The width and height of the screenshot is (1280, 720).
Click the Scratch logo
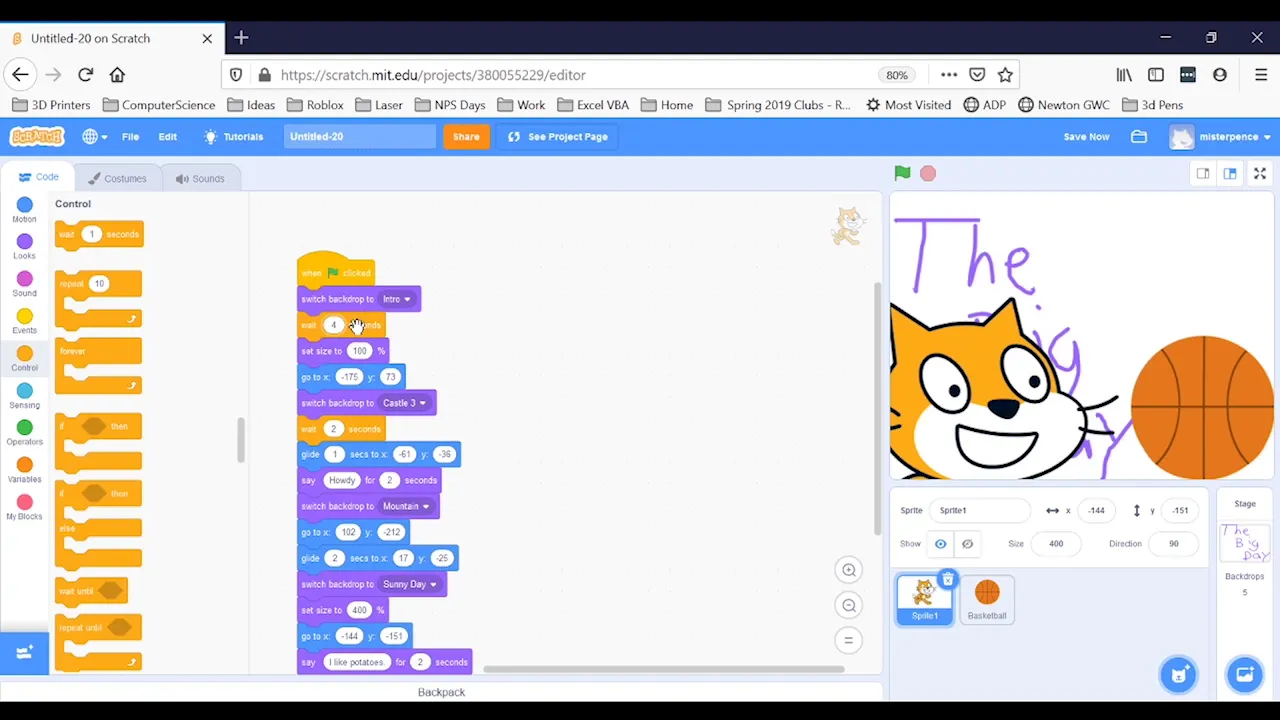point(37,136)
